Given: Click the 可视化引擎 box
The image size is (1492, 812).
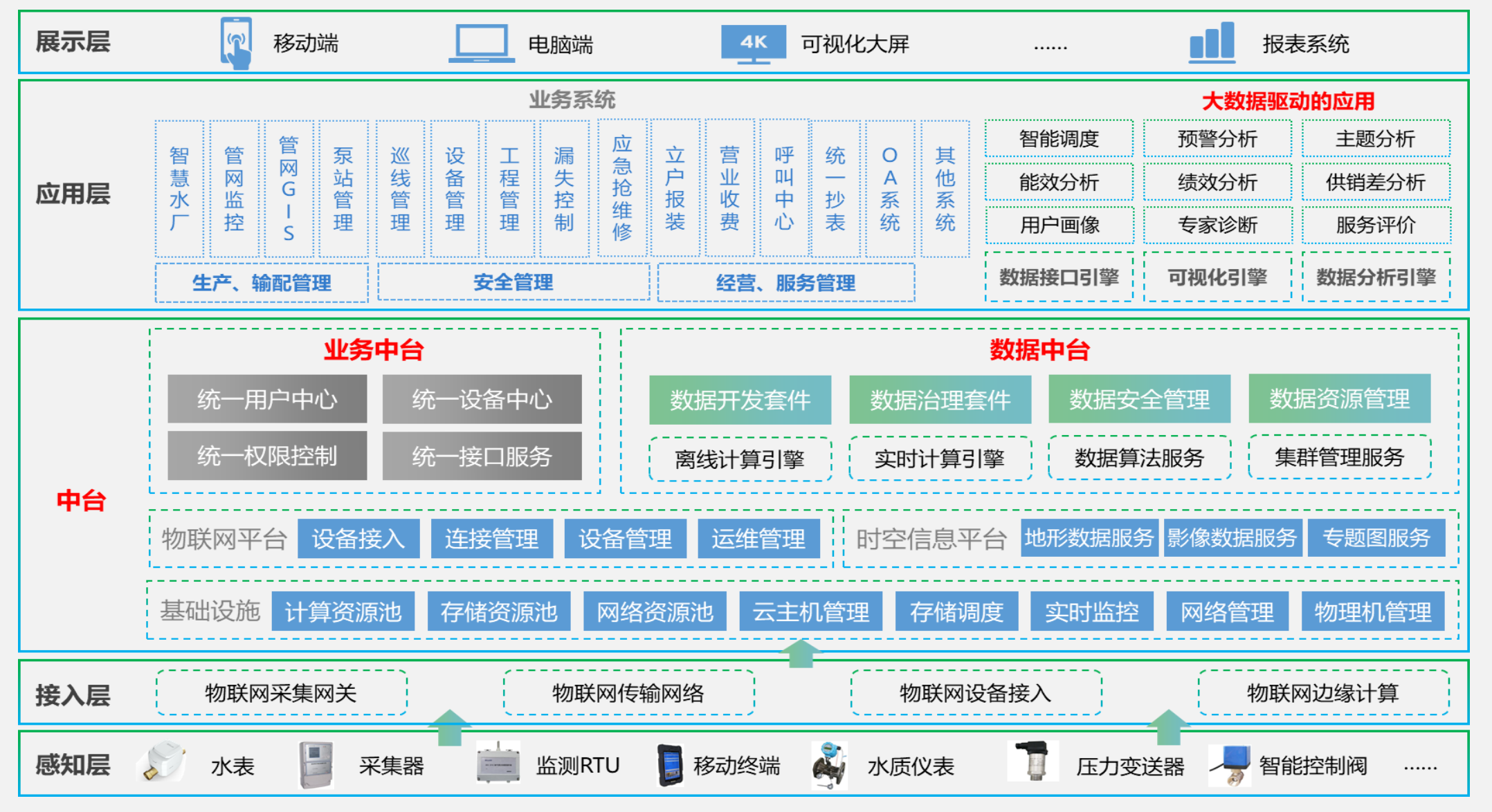Looking at the screenshot, I should [1218, 277].
